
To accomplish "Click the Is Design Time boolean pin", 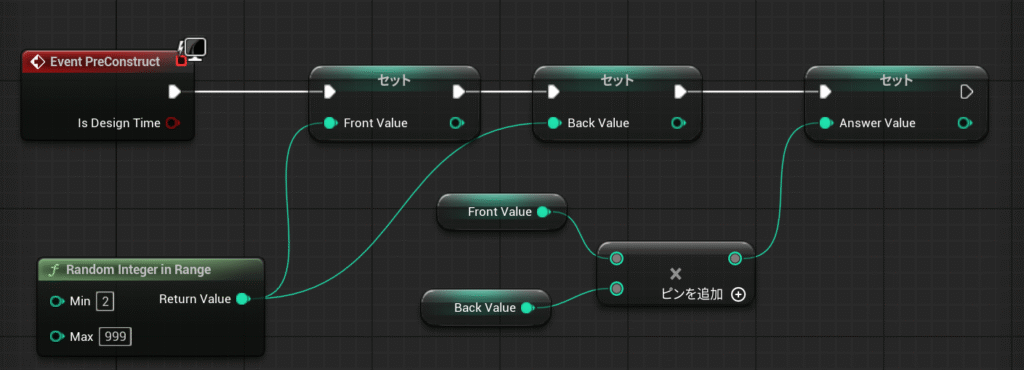I will [x=172, y=123].
